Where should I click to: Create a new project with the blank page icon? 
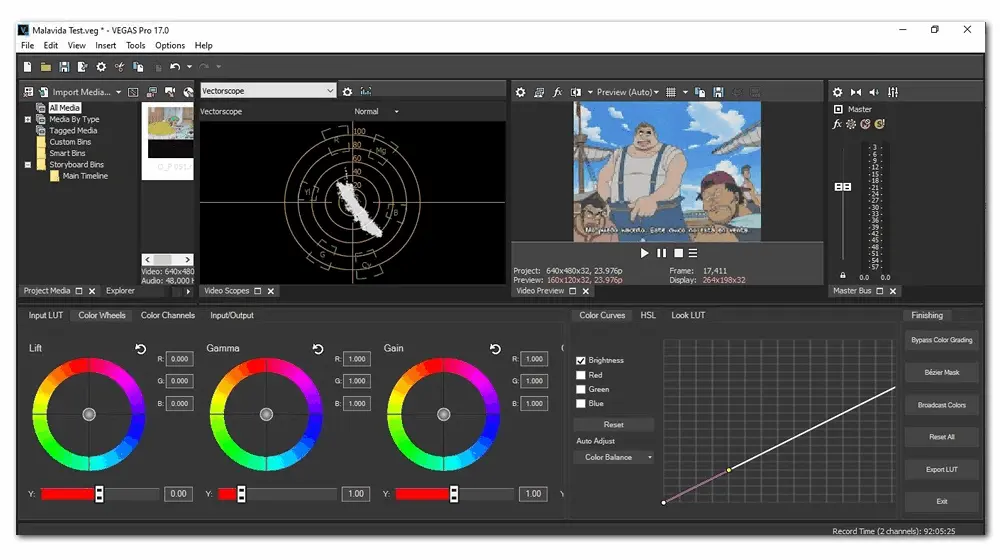27,66
